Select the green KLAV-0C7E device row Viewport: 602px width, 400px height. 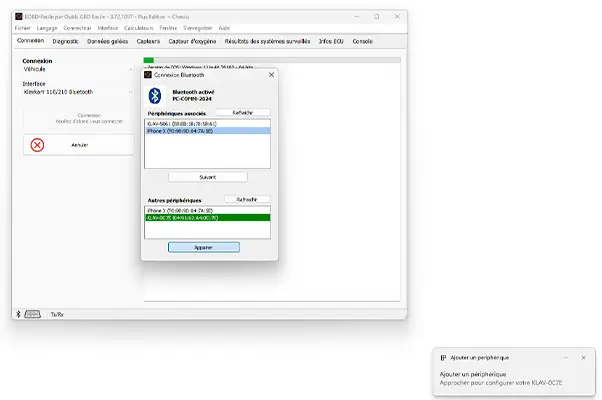(x=207, y=218)
